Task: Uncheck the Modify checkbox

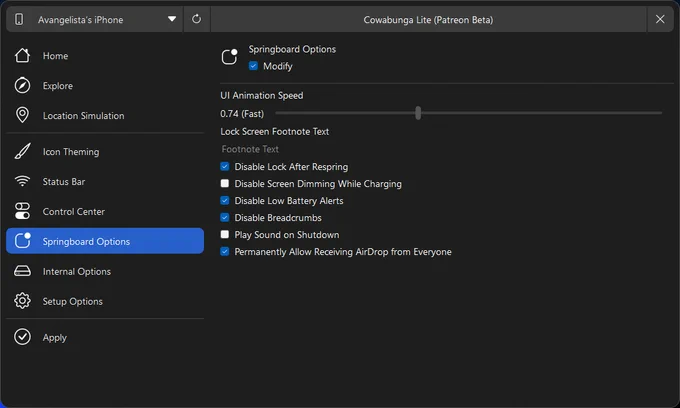Action: (x=253, y=66)
